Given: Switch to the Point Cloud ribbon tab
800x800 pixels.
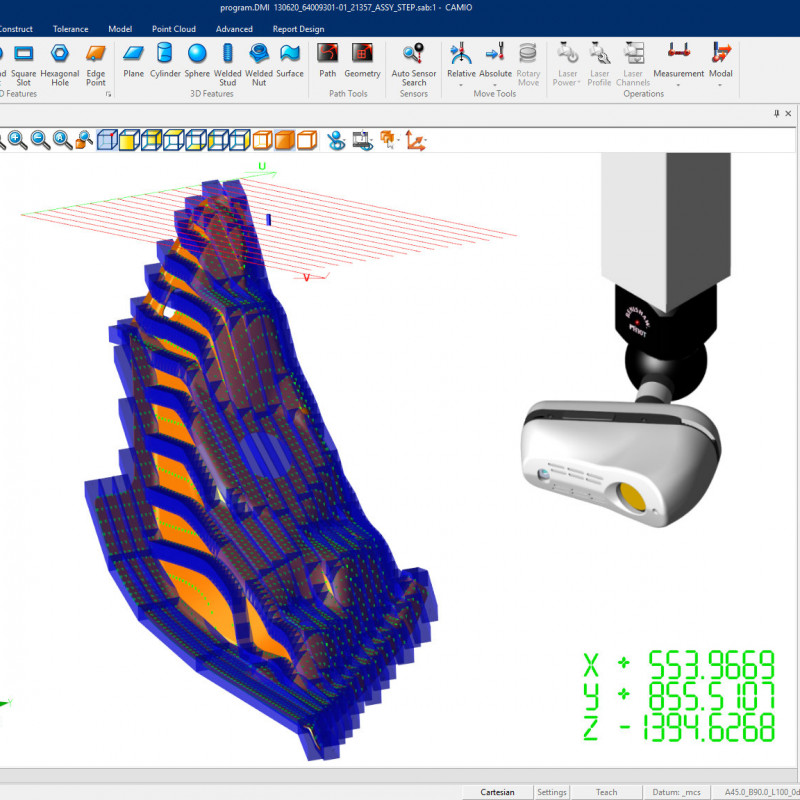Looking at the screenshot, I should (x=174, y=29).
